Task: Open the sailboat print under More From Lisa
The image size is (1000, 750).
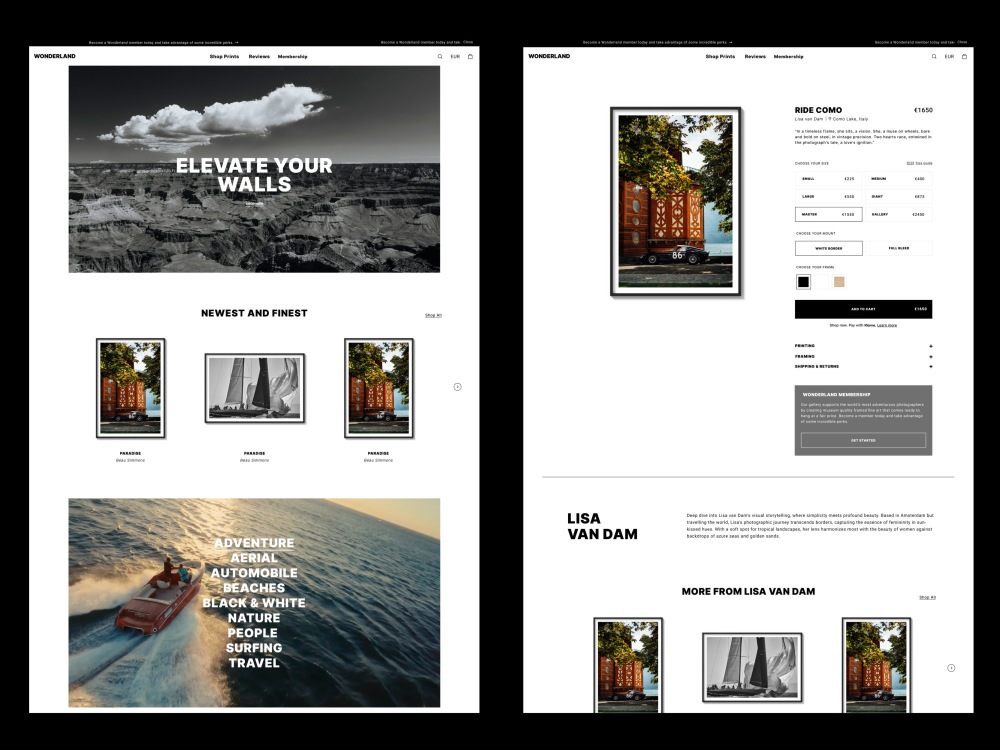Action: coord(752,667)
